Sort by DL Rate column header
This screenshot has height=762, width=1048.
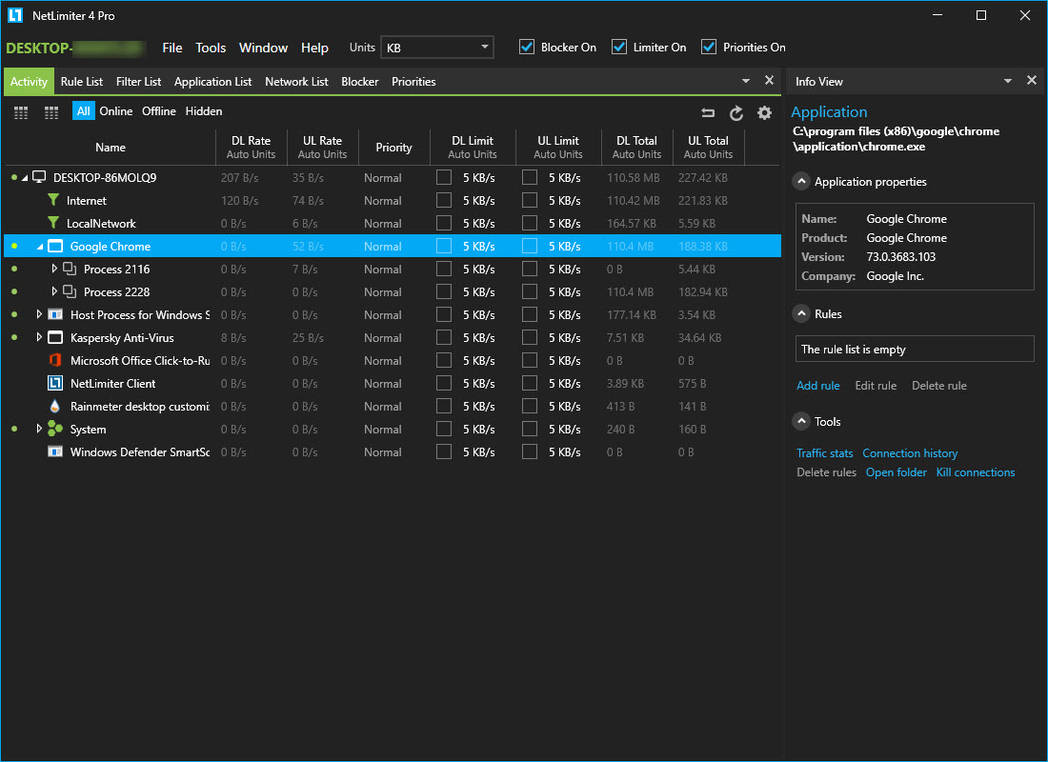[251, 147]
